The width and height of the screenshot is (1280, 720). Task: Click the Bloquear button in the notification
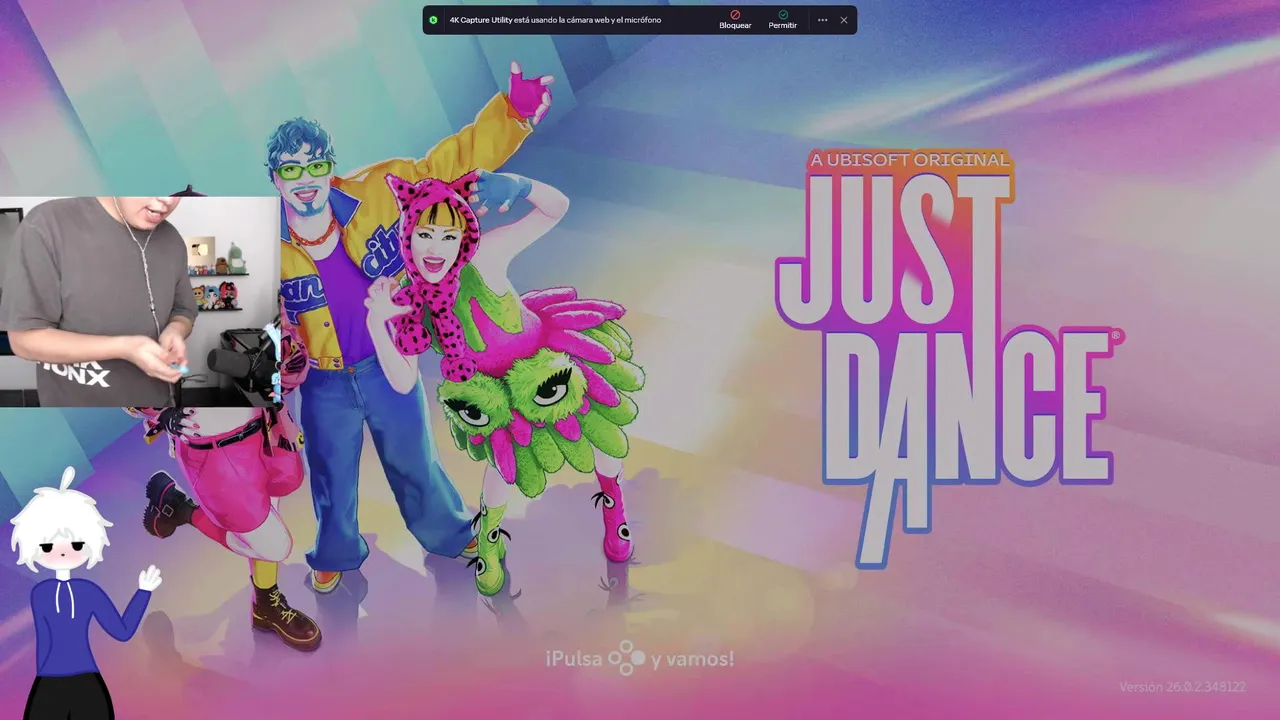click(735, 20)
